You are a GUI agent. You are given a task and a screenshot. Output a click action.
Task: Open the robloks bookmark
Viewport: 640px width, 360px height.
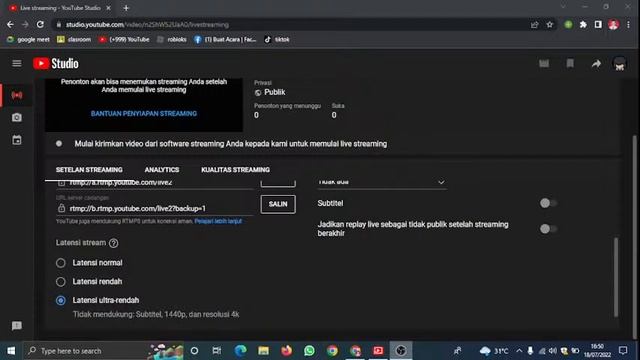(172, 40)
